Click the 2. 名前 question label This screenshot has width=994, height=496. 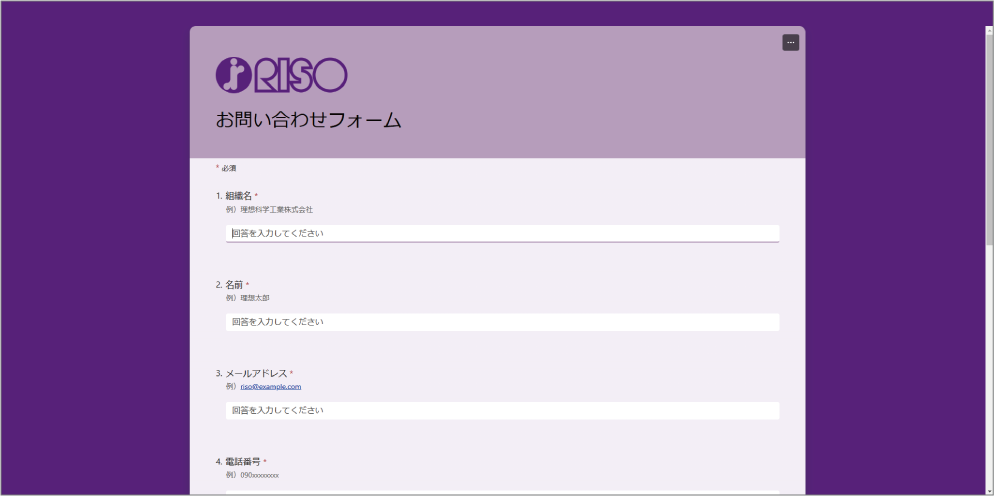coord(229,285)
